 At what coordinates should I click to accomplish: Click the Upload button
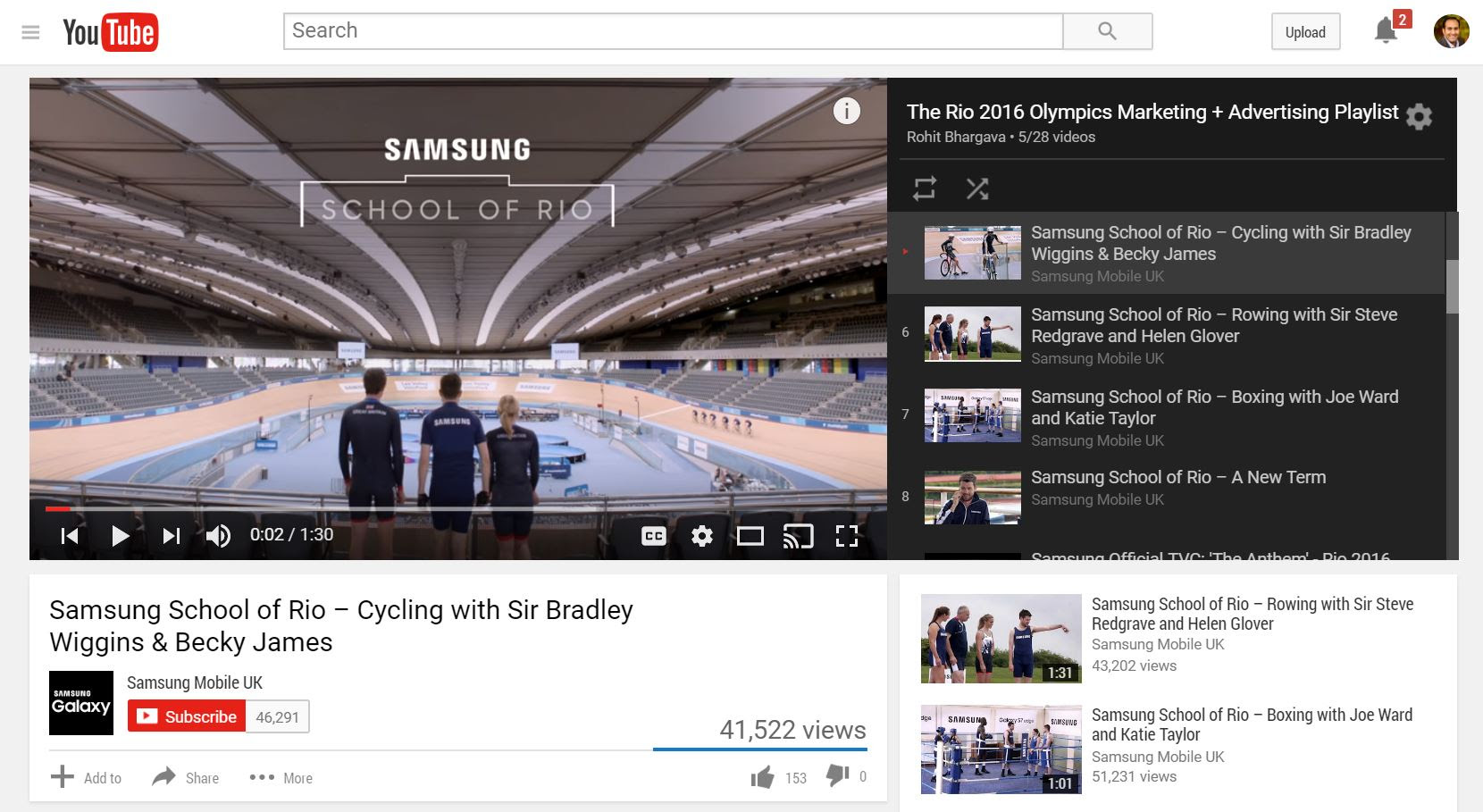pos(1305,32)
